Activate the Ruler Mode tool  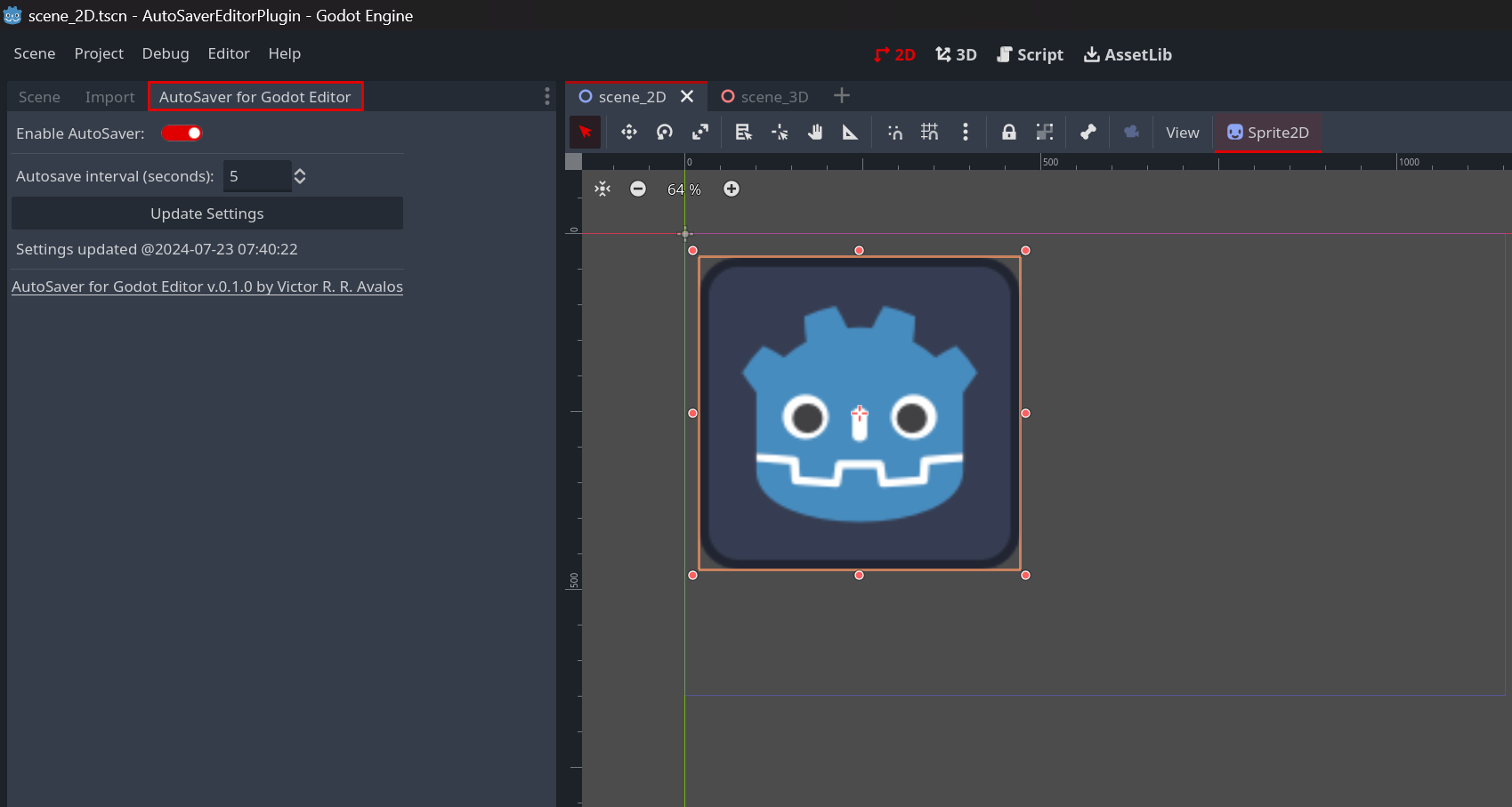point(851,133)
